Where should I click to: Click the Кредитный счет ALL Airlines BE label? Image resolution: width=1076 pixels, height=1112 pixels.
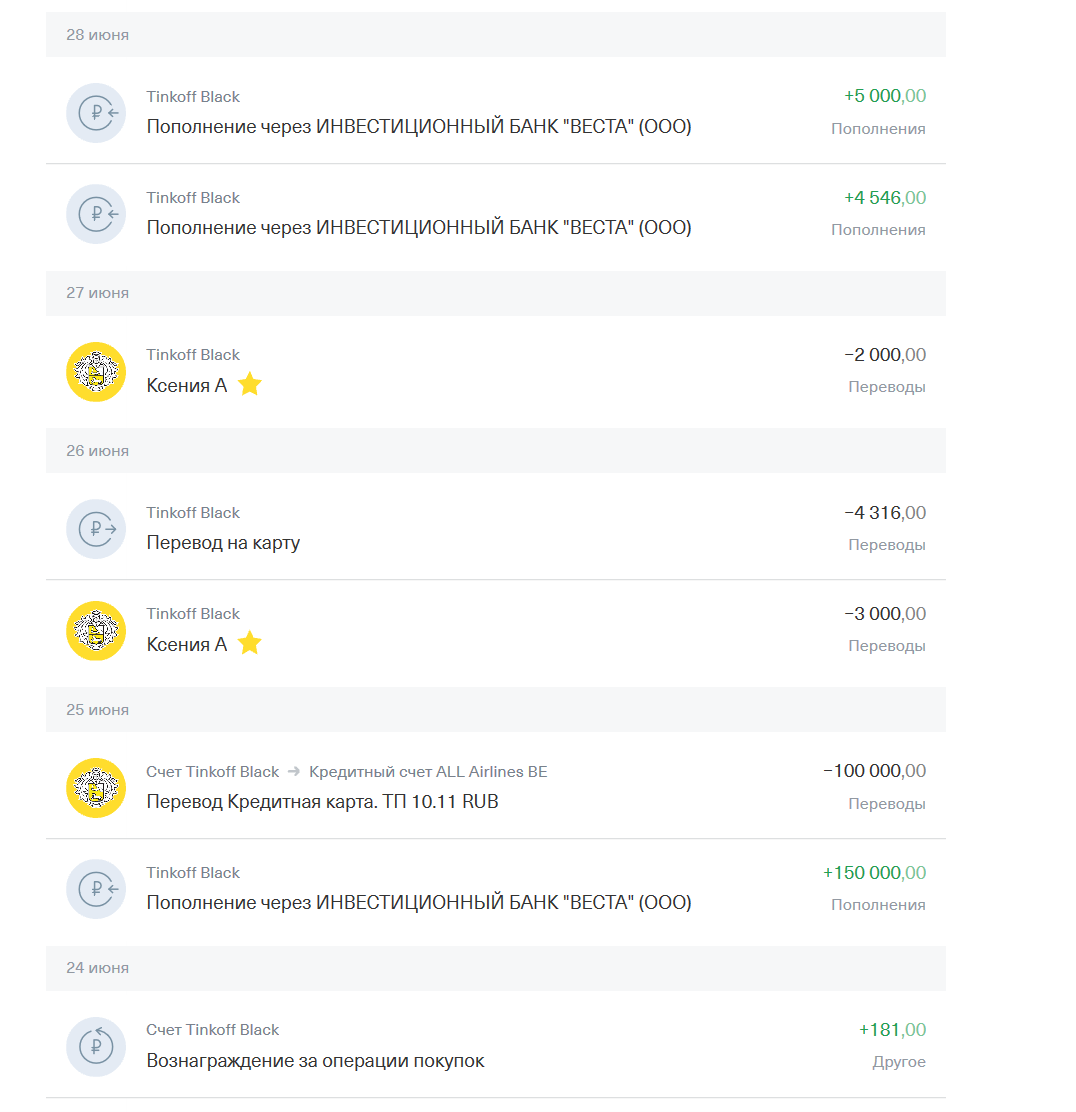428,772
